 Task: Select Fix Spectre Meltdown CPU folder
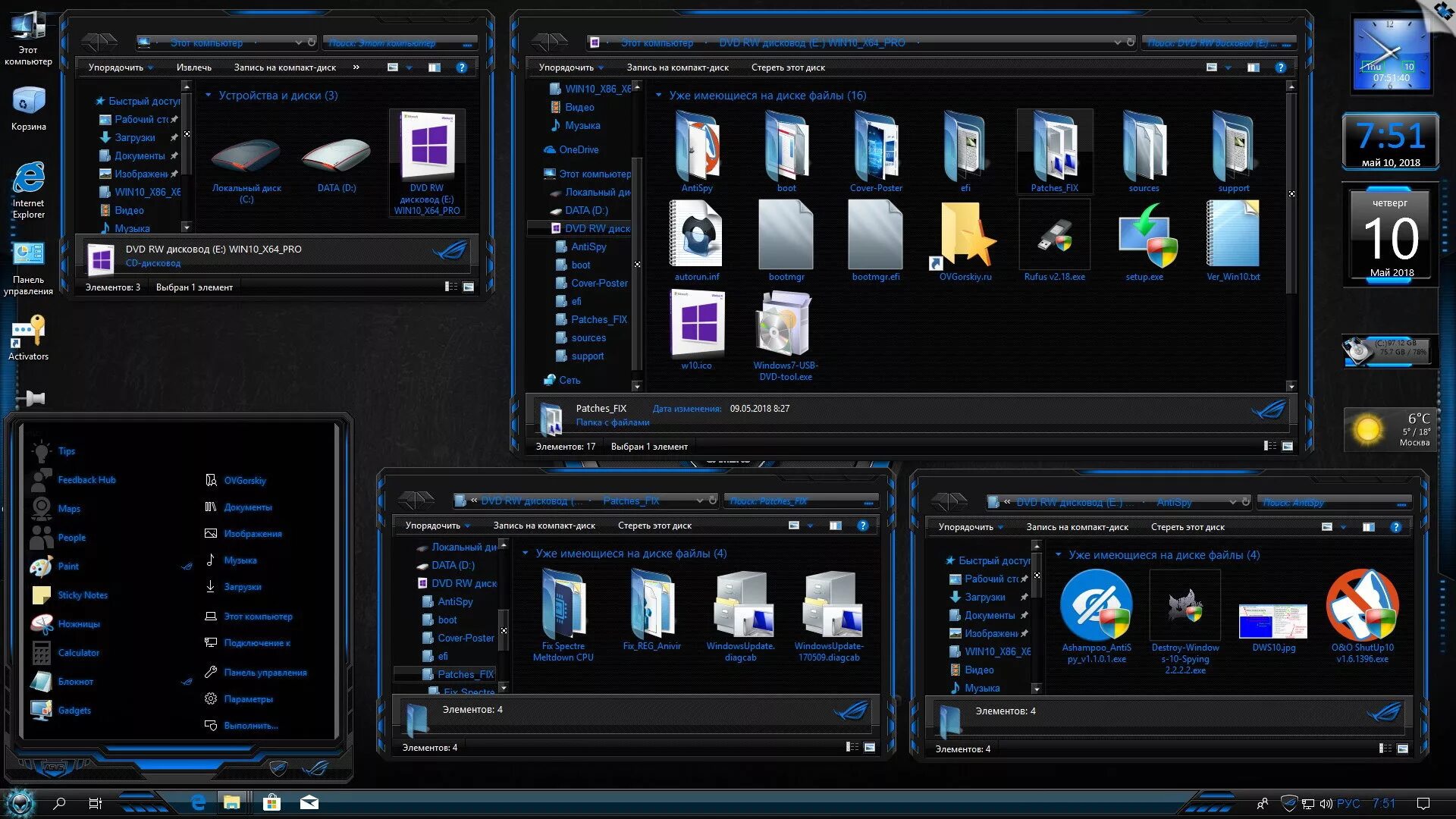pyautogui.click(x=563, y=615)
